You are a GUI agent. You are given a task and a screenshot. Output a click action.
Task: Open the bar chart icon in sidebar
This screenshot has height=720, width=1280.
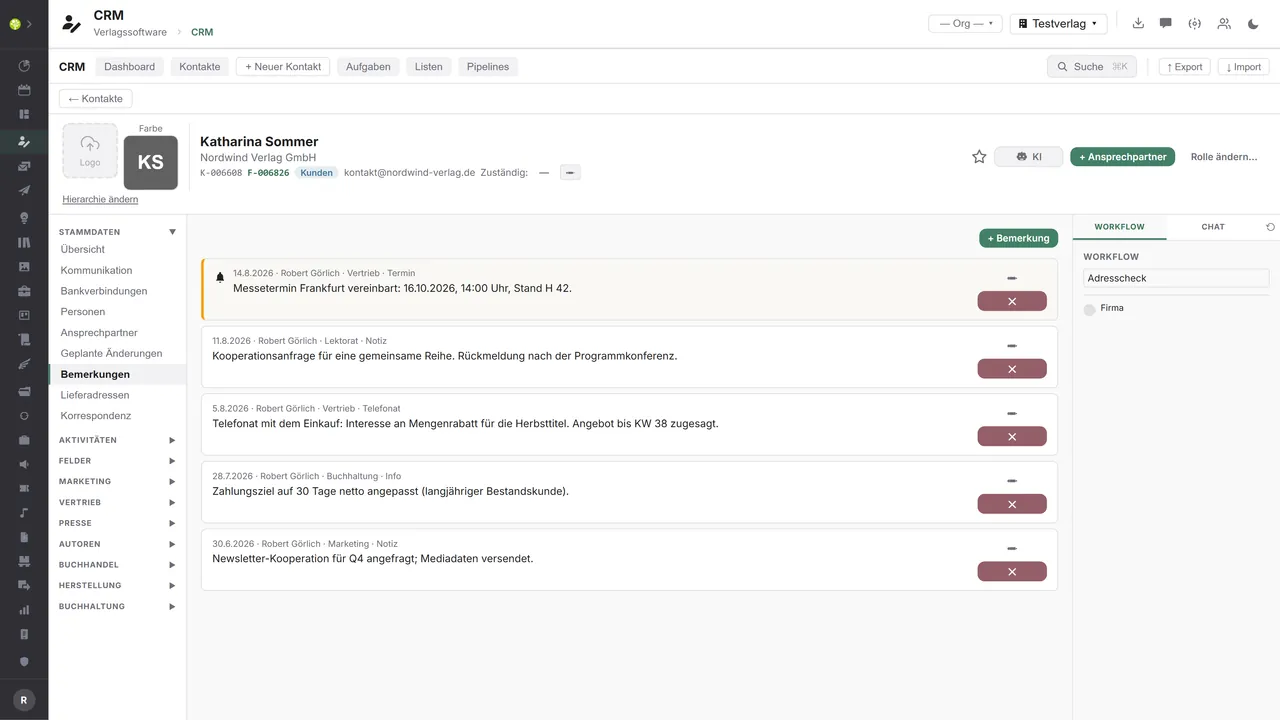(x=24, y=610)
